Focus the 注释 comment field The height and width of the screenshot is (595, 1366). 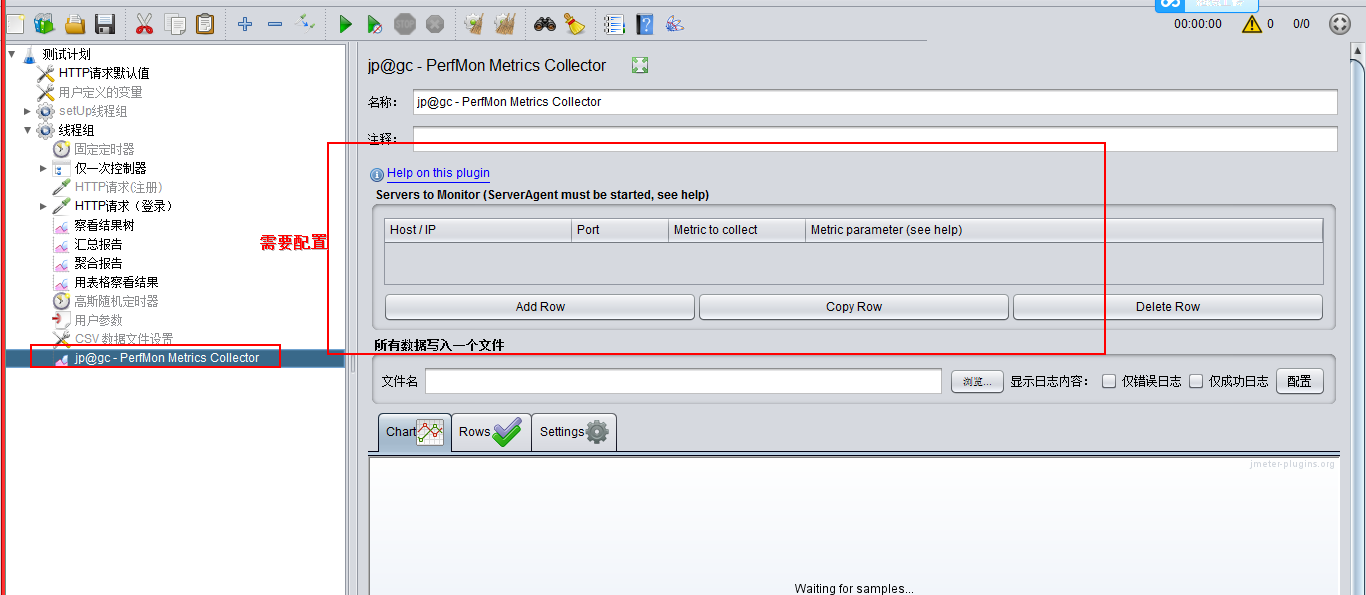875,139
